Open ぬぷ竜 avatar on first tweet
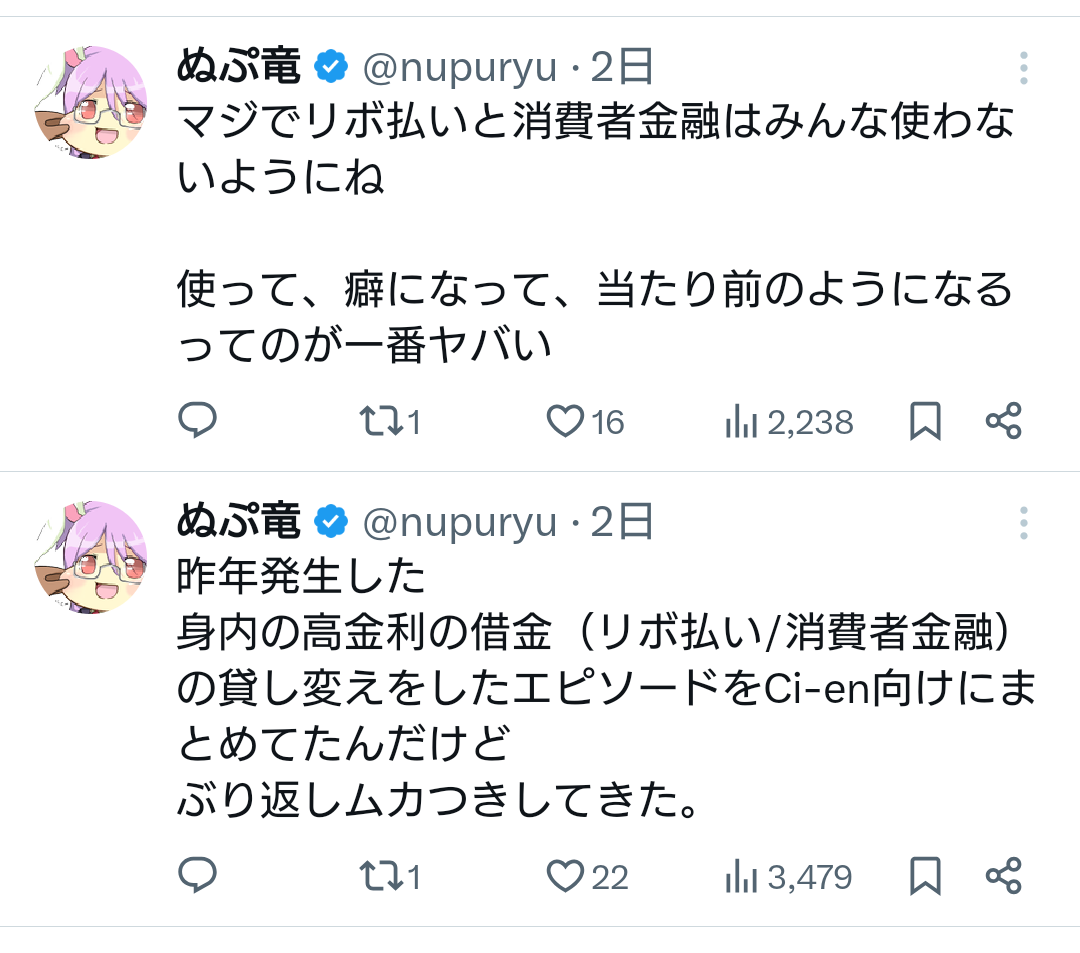 pyautogui.click(x=92, y=103)
